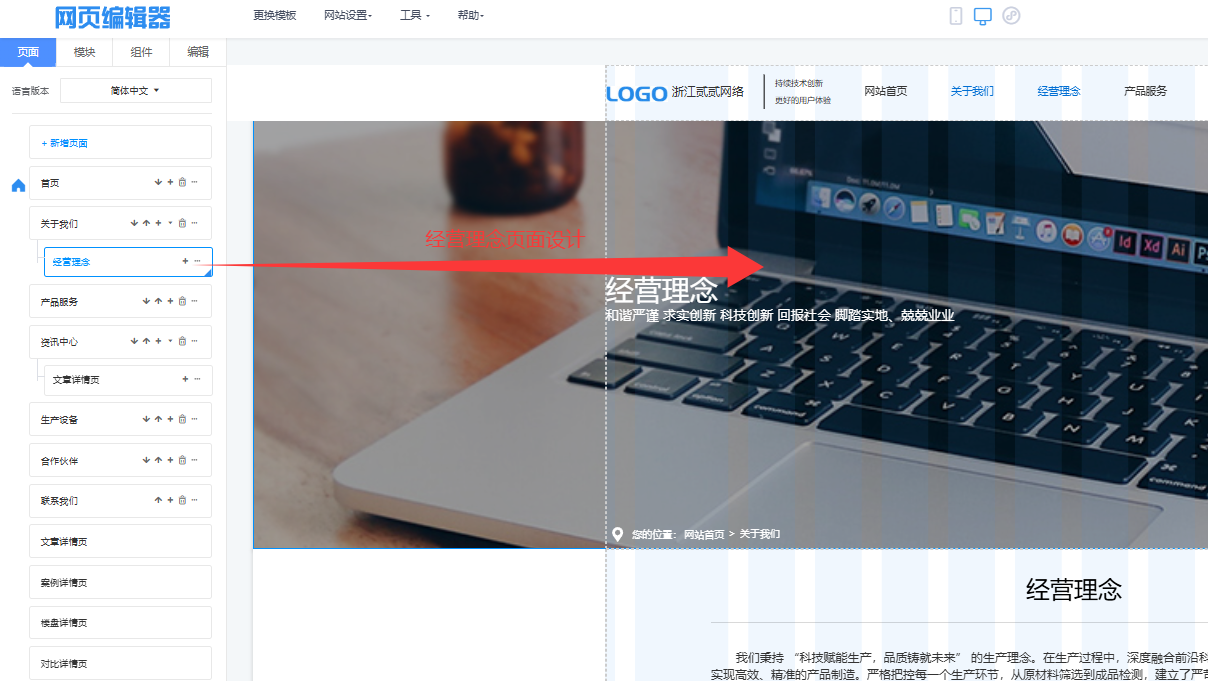This screenshot has height=681, width=1208.
Task: Open language dropdown 简体中文
Action: tap(136, 91)
